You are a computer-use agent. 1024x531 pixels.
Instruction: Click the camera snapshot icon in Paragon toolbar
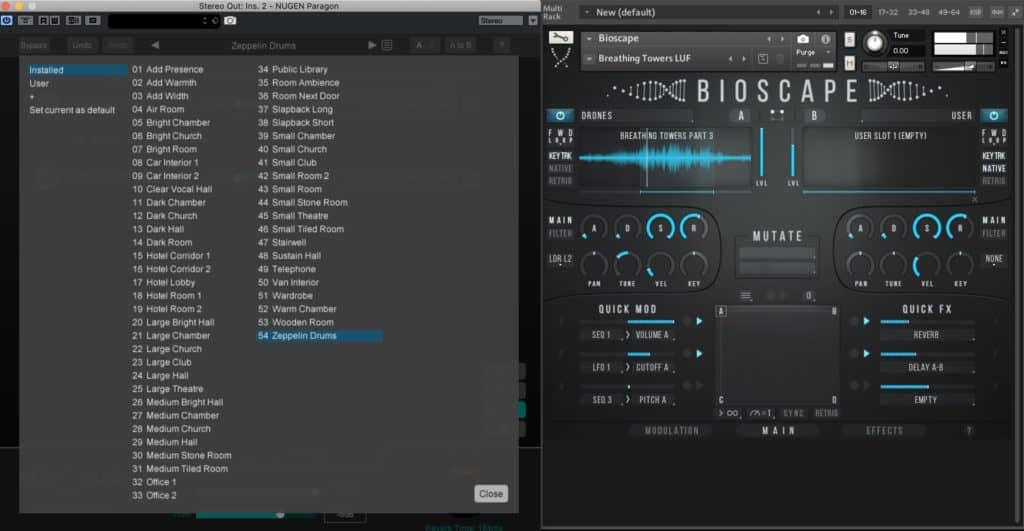coord(230,20)
